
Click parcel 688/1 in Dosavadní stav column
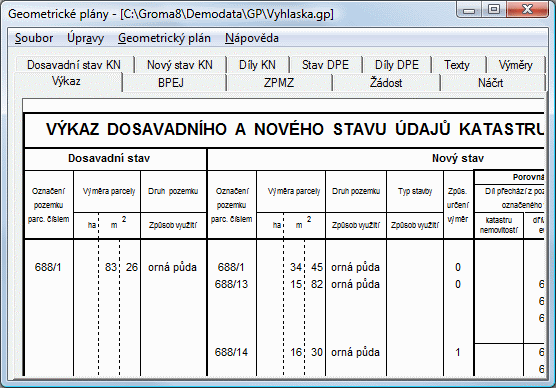tap(48, 267)
